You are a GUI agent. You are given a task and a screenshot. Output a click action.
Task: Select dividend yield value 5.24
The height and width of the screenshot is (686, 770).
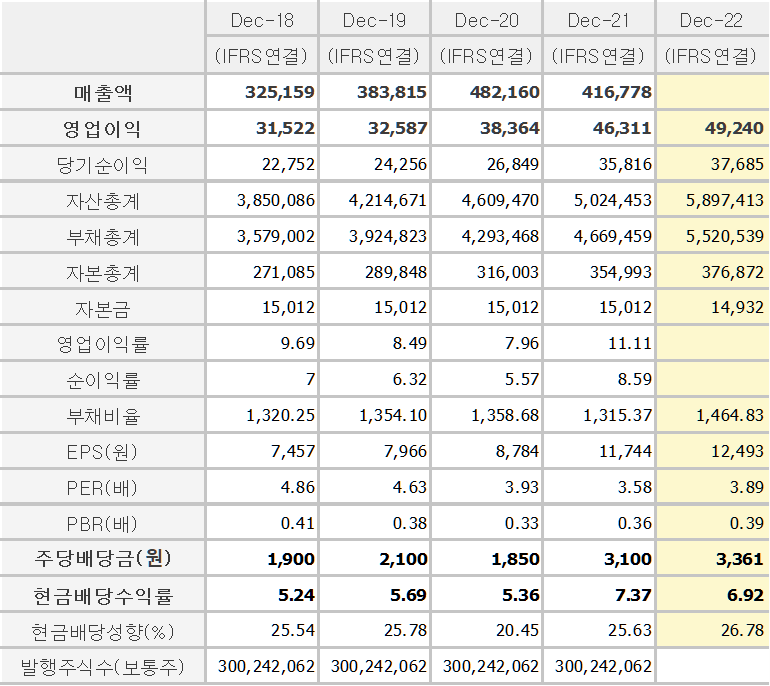coord(296,595)
